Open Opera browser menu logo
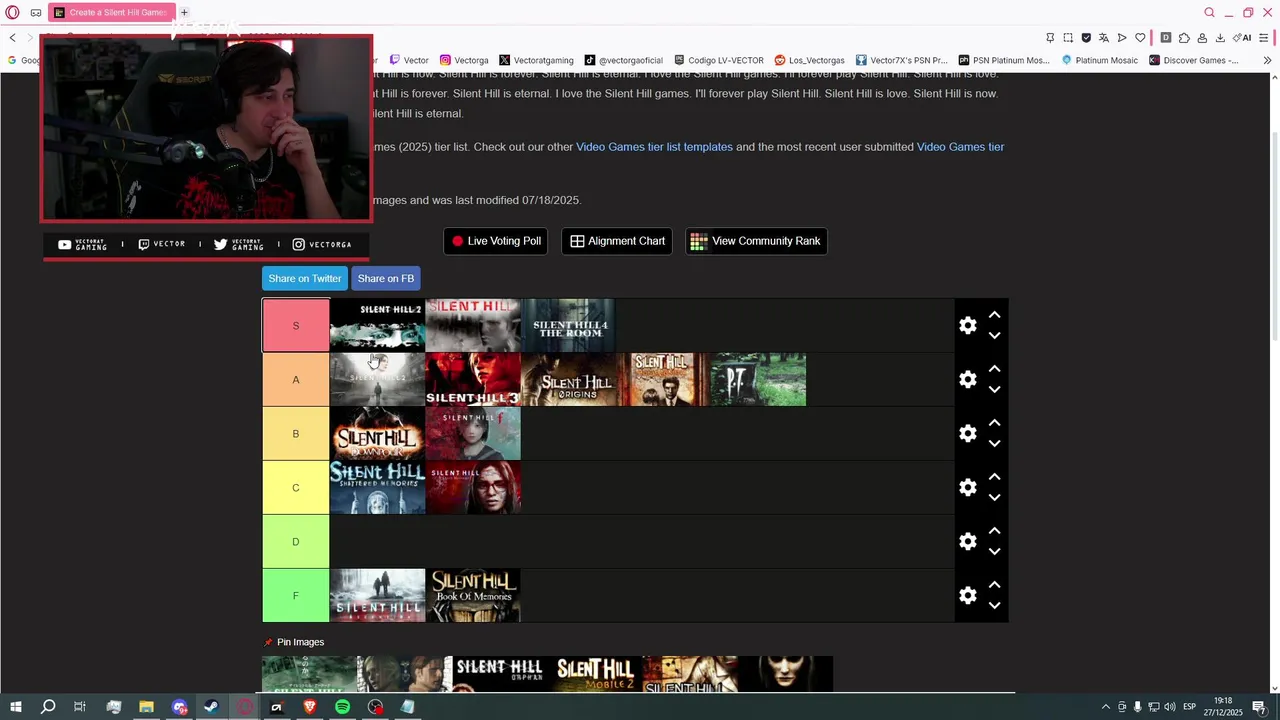The width and height of the screenshot is (1280, 720). point(12,12)
